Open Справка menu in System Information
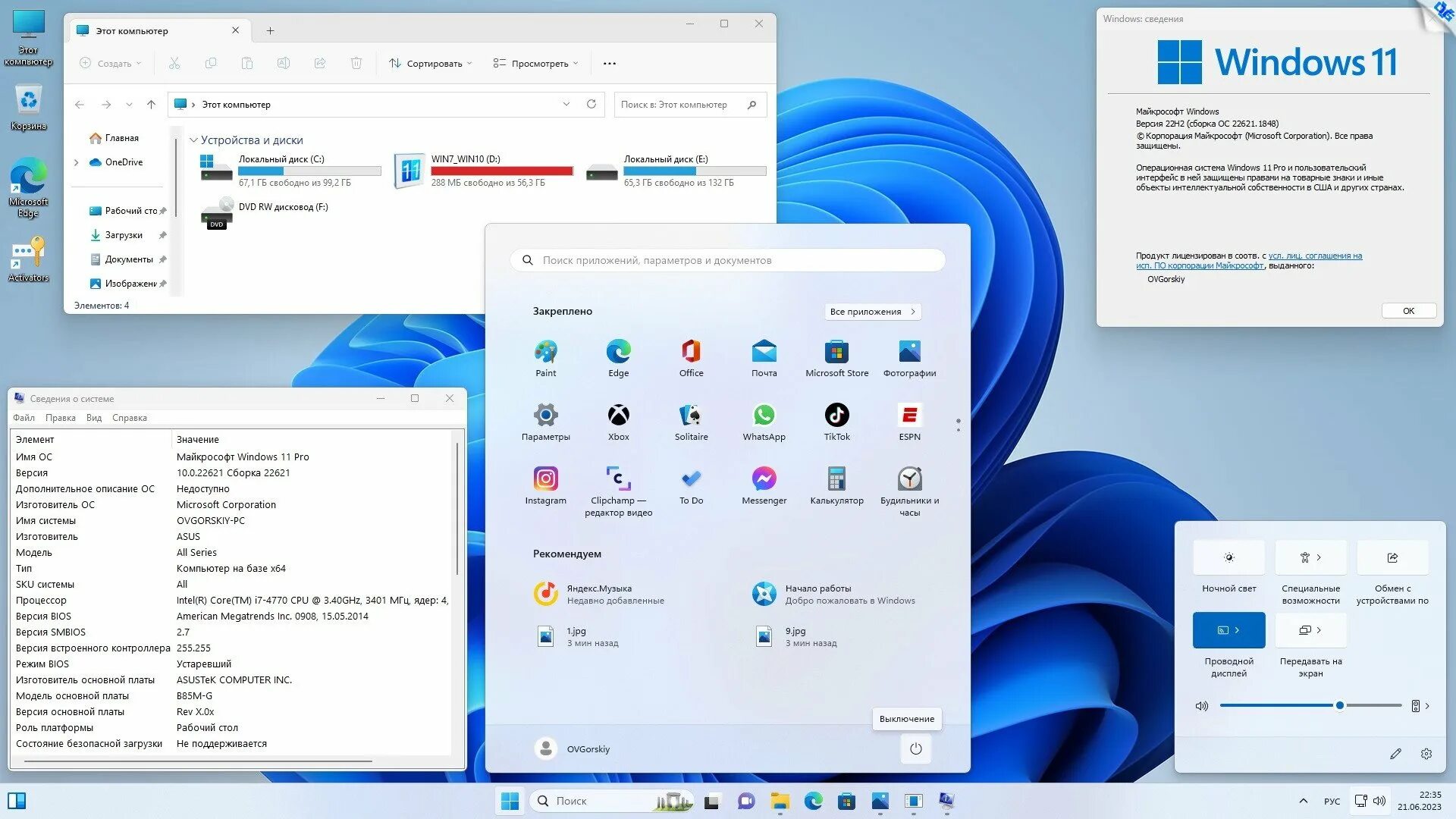 point(129,418)
